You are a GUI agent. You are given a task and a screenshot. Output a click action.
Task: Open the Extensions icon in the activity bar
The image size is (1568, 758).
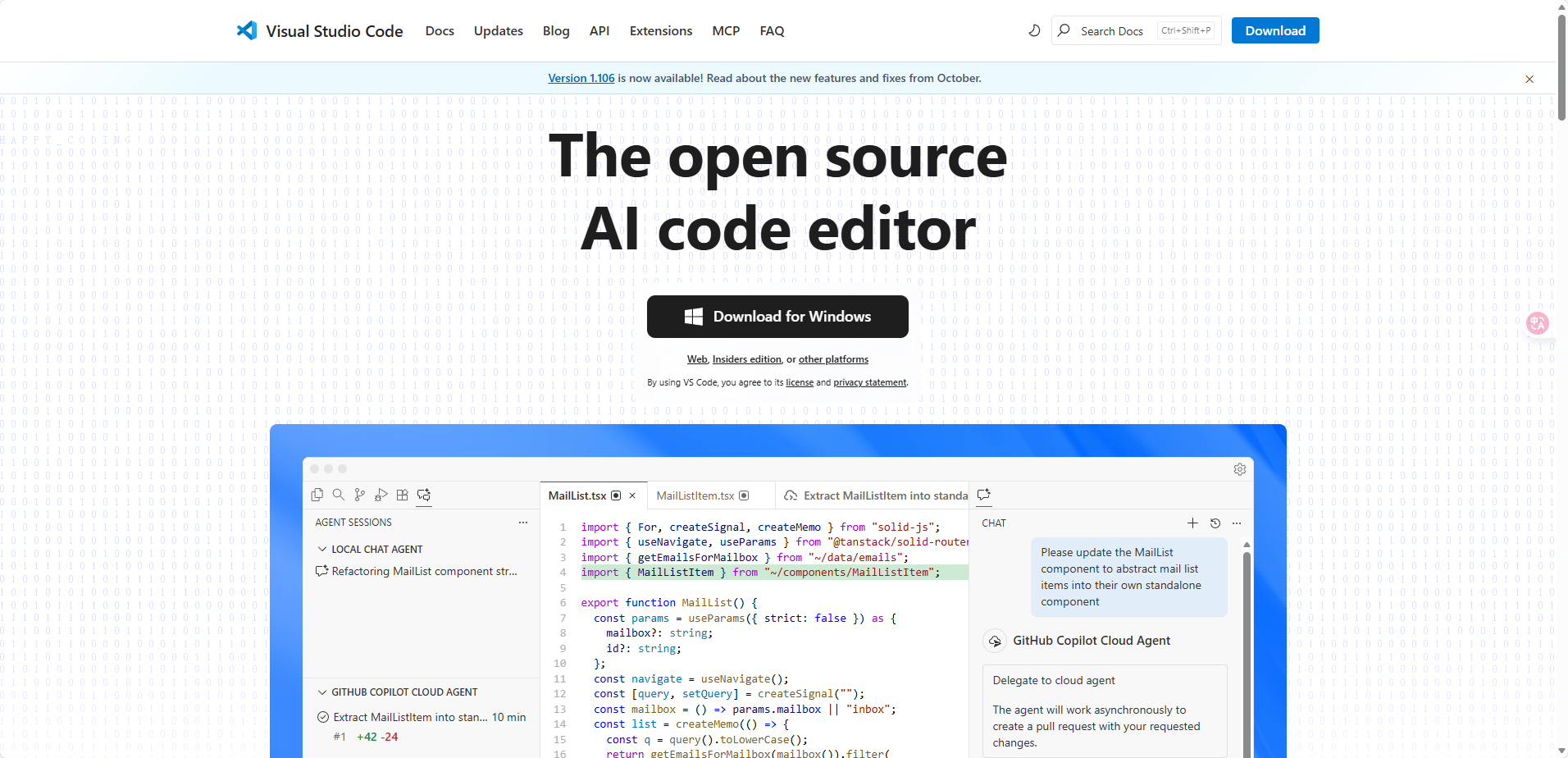402,495
